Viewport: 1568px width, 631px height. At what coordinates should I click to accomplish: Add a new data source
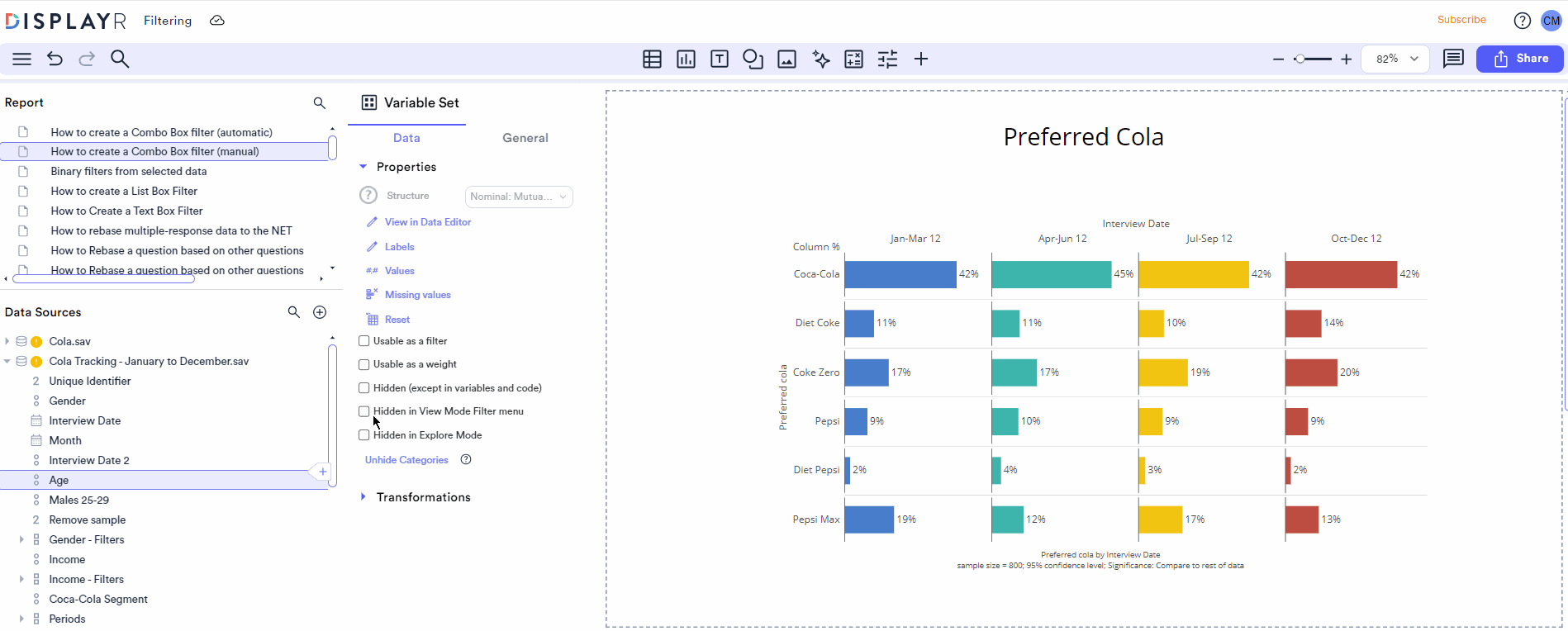pos(320,312)
